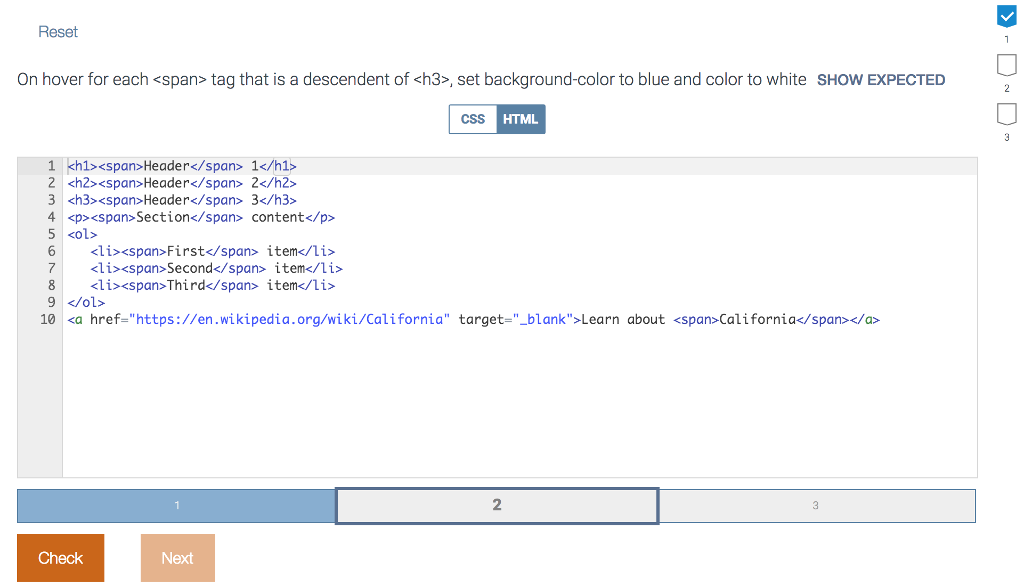Check the checkbox for task 2
1024x586 pixels.
[x=1007, y=64]
